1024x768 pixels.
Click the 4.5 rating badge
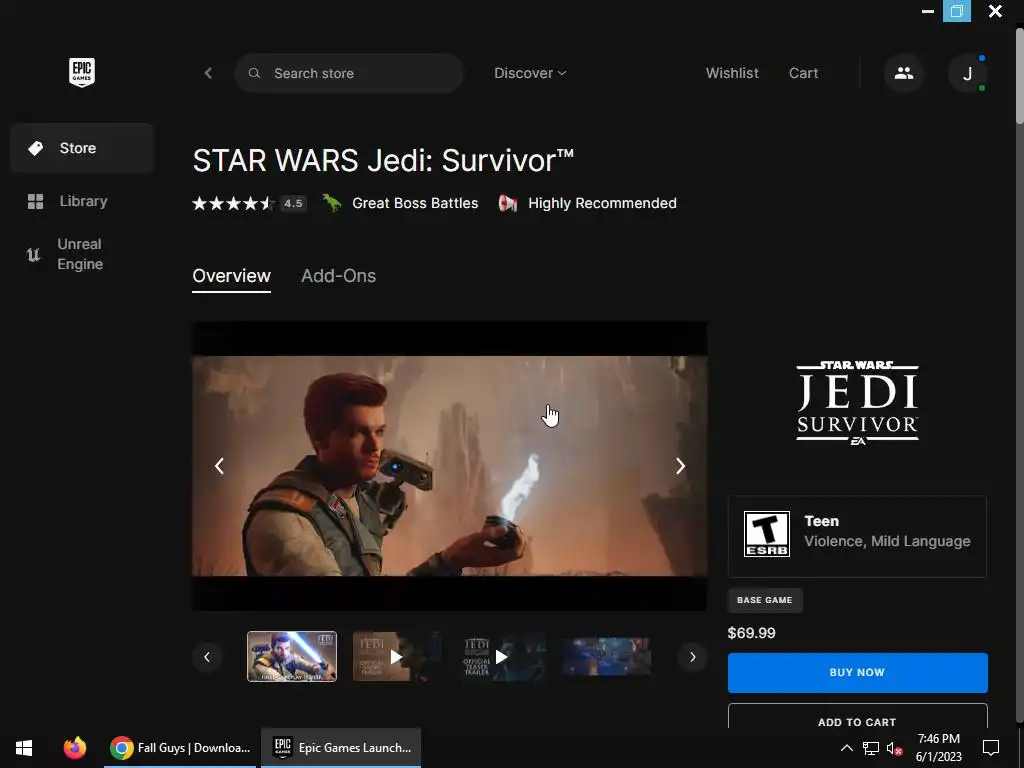click(x=293, y=203)
